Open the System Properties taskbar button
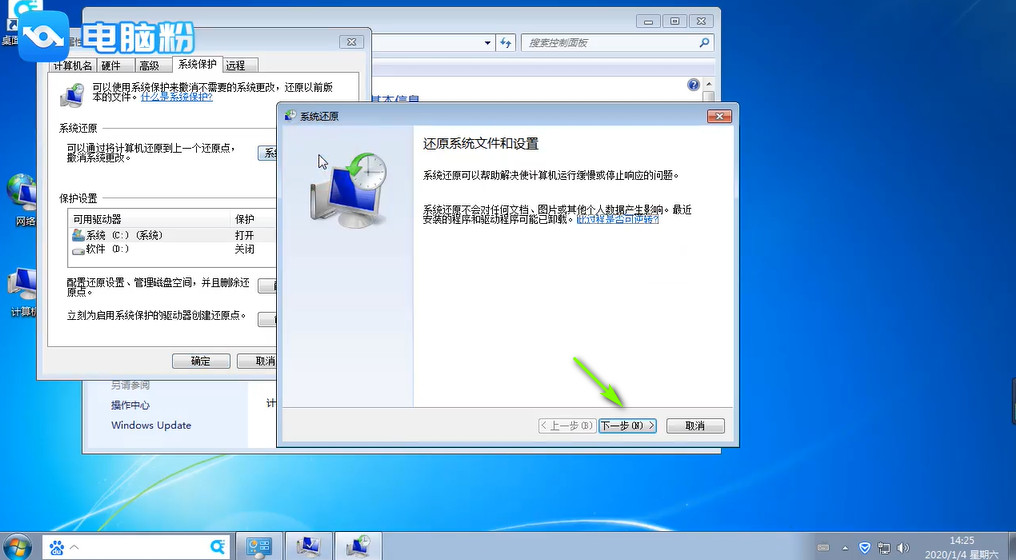Viewport: 1016px width, 560px height. 308,546
